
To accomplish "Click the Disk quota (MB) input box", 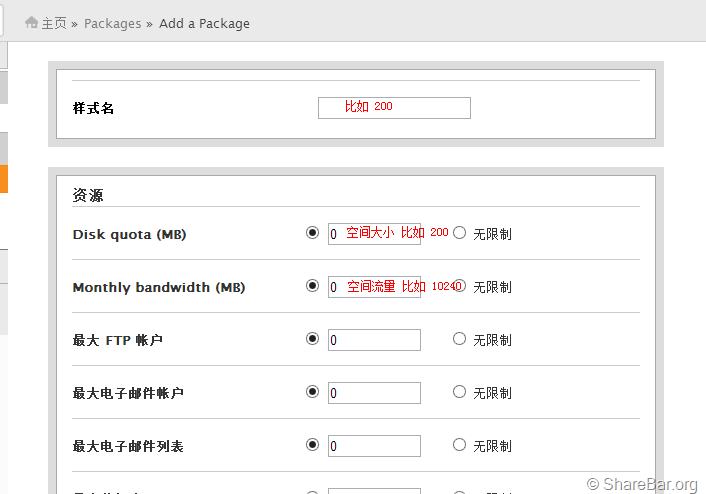I will (374, 234).
